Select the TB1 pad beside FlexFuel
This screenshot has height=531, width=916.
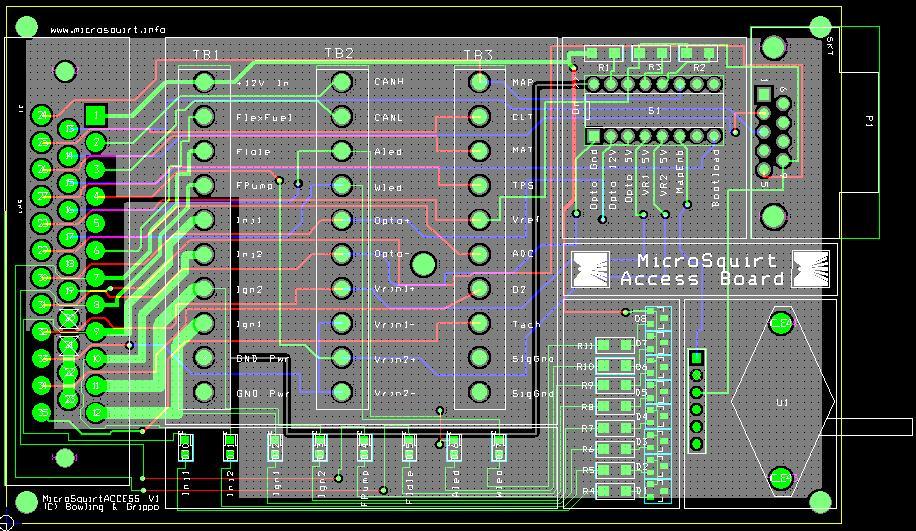click(204, 116)
